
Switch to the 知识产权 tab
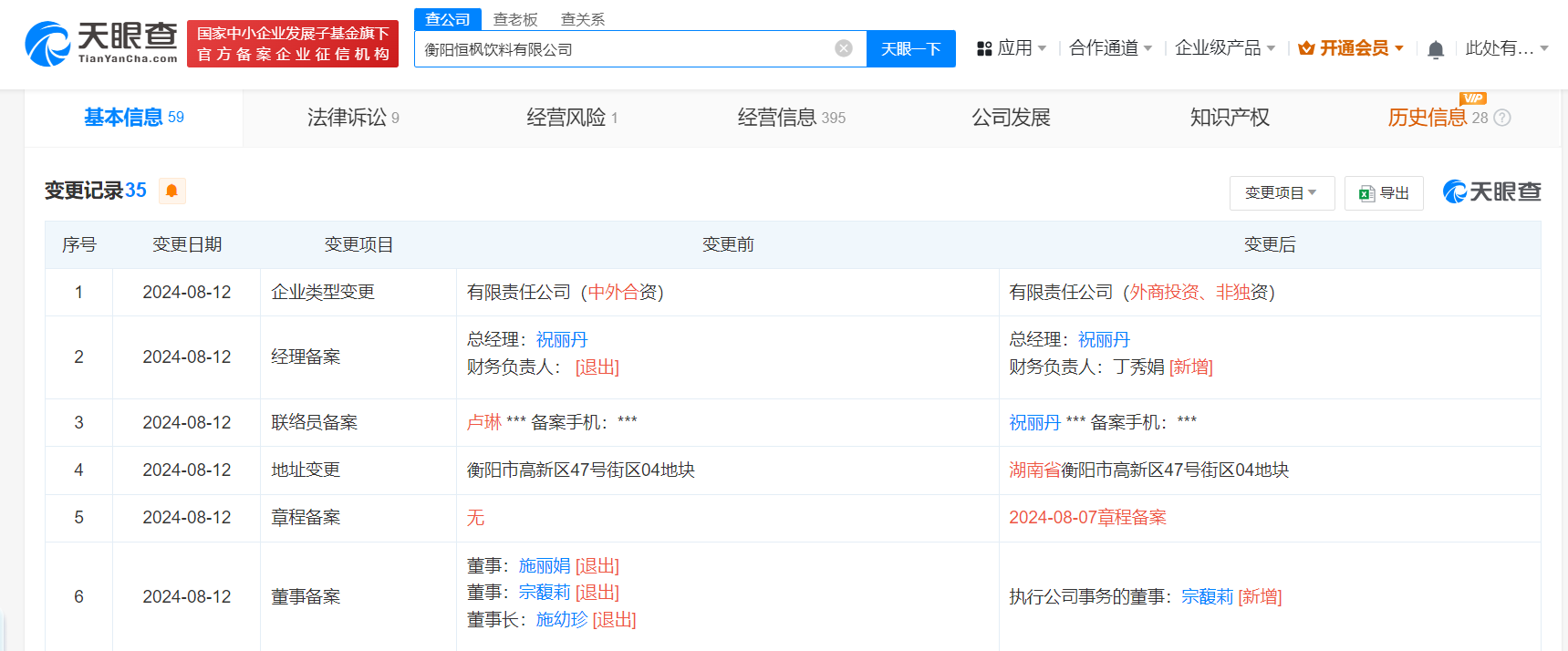(x=1229, y=118)
